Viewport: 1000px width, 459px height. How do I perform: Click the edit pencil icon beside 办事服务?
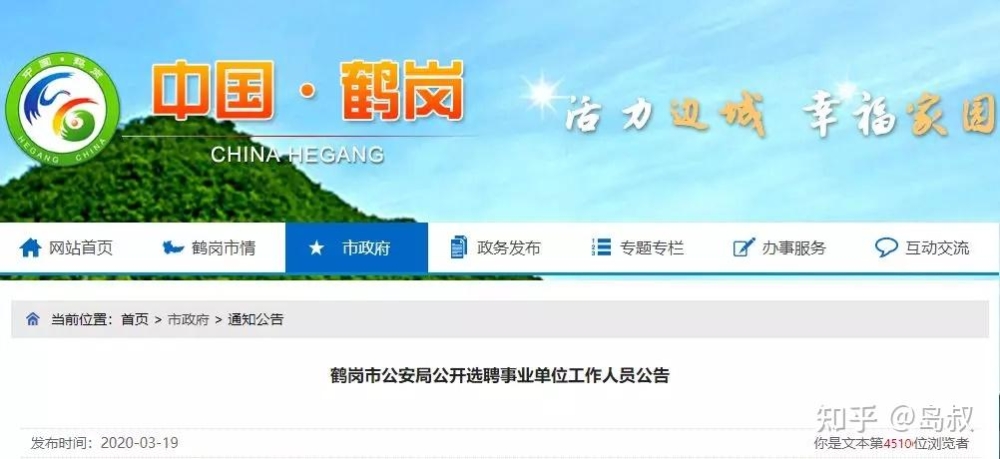pyautogui.click(x=744, y=247)
